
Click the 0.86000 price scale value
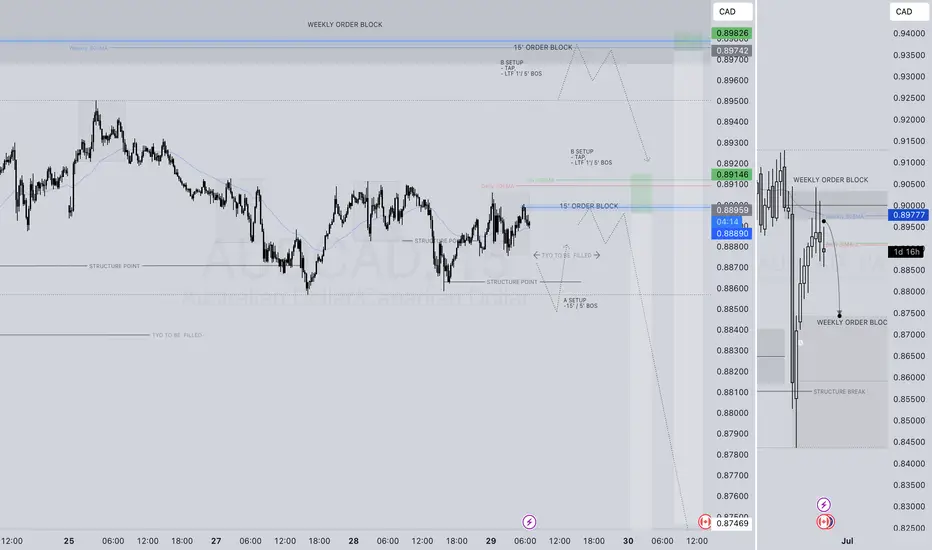tap(909, 377)
